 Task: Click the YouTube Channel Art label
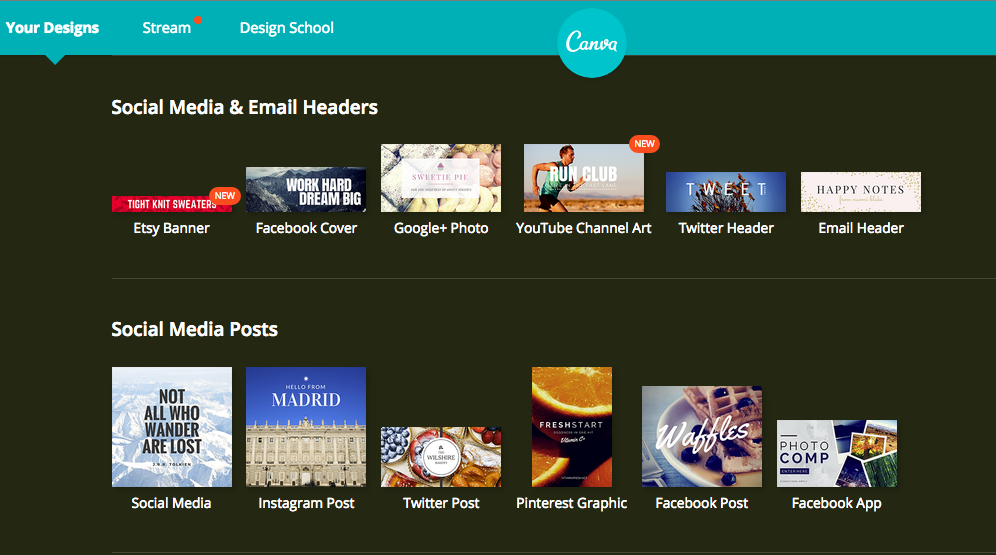point(584,228)
